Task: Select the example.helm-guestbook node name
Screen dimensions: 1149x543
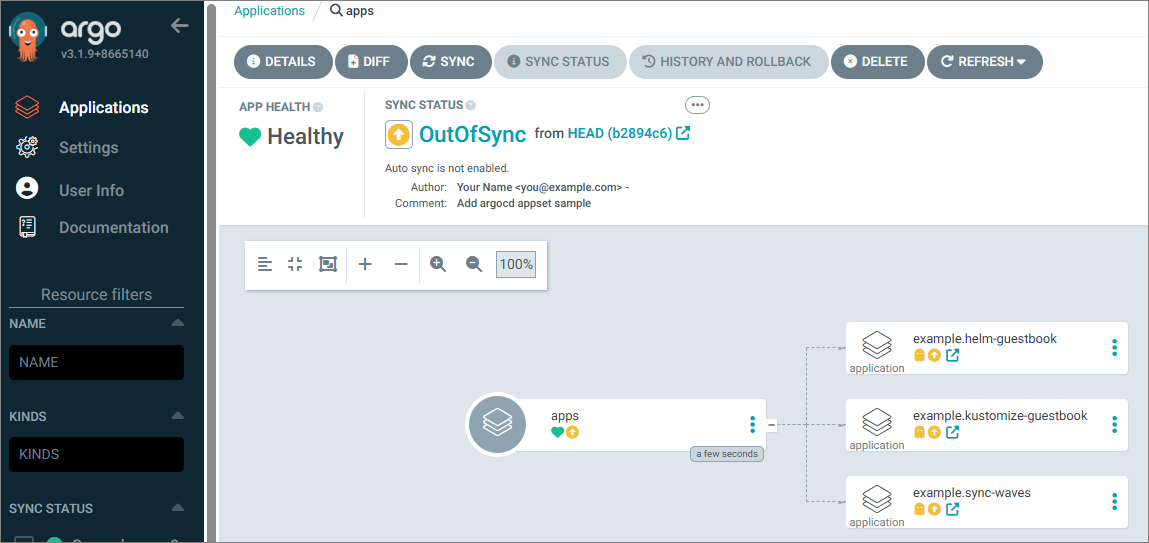Action: tap(985, 339)
